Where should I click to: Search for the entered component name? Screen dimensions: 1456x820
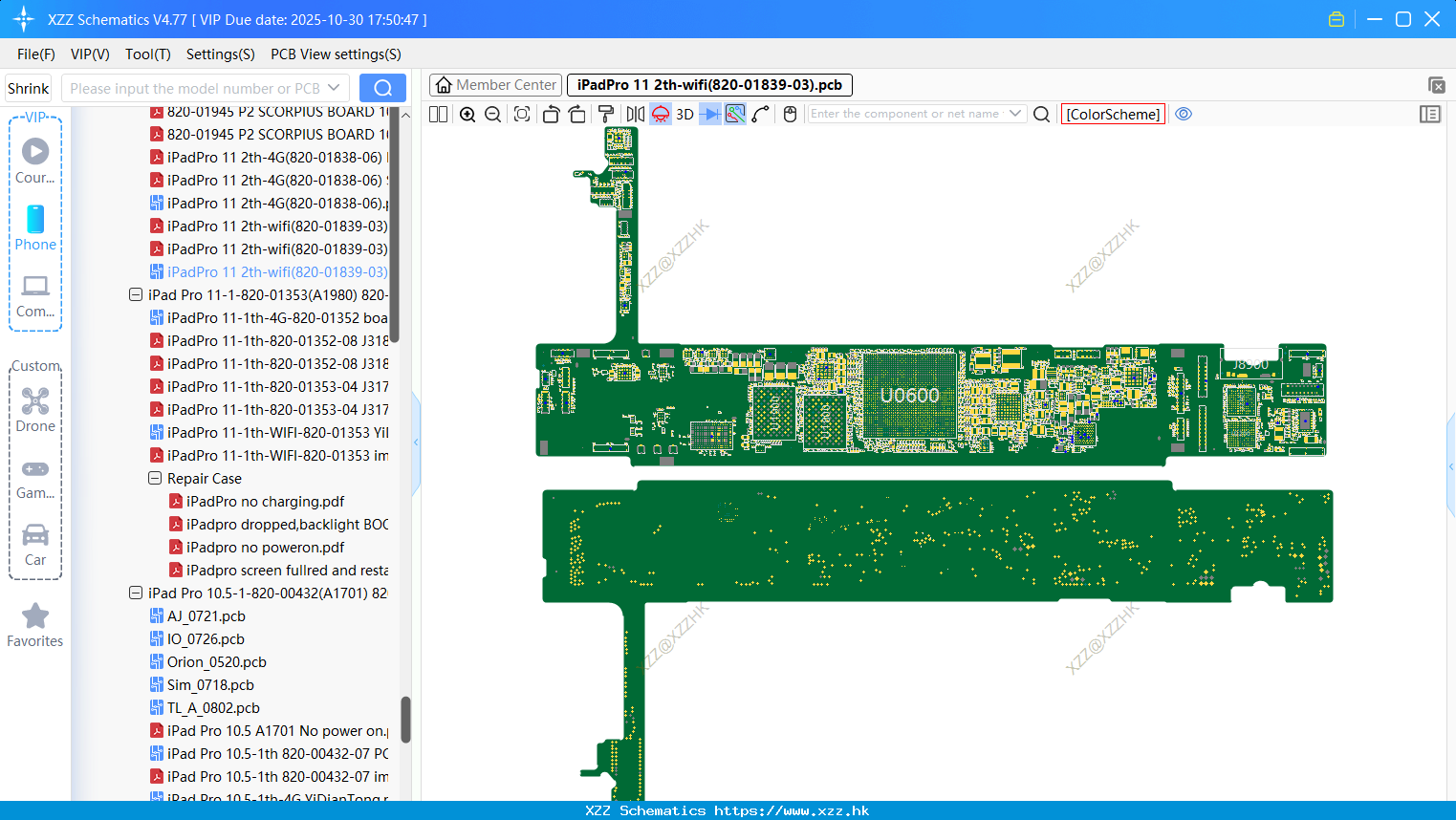1042,114
